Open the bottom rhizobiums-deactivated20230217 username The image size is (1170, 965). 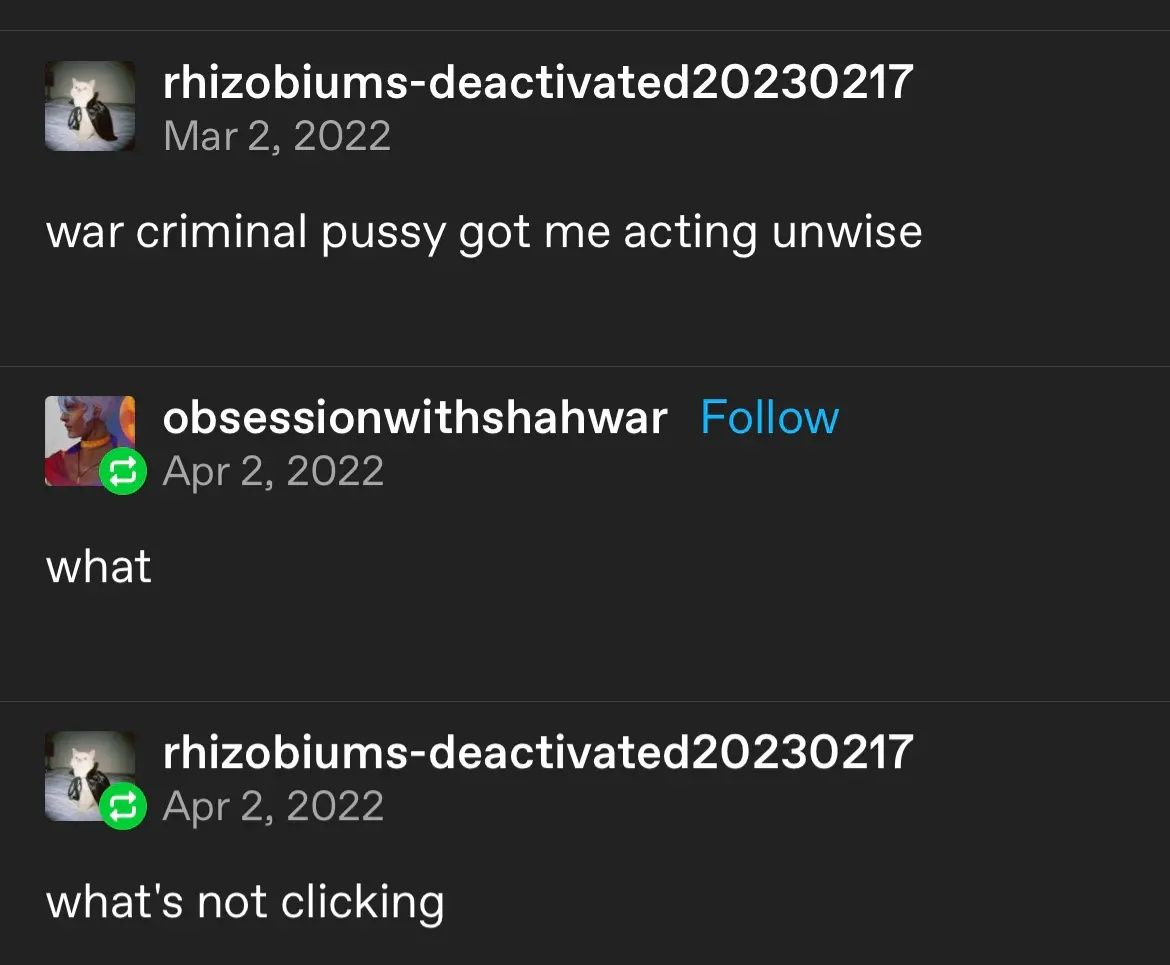[x=538, y=752]
